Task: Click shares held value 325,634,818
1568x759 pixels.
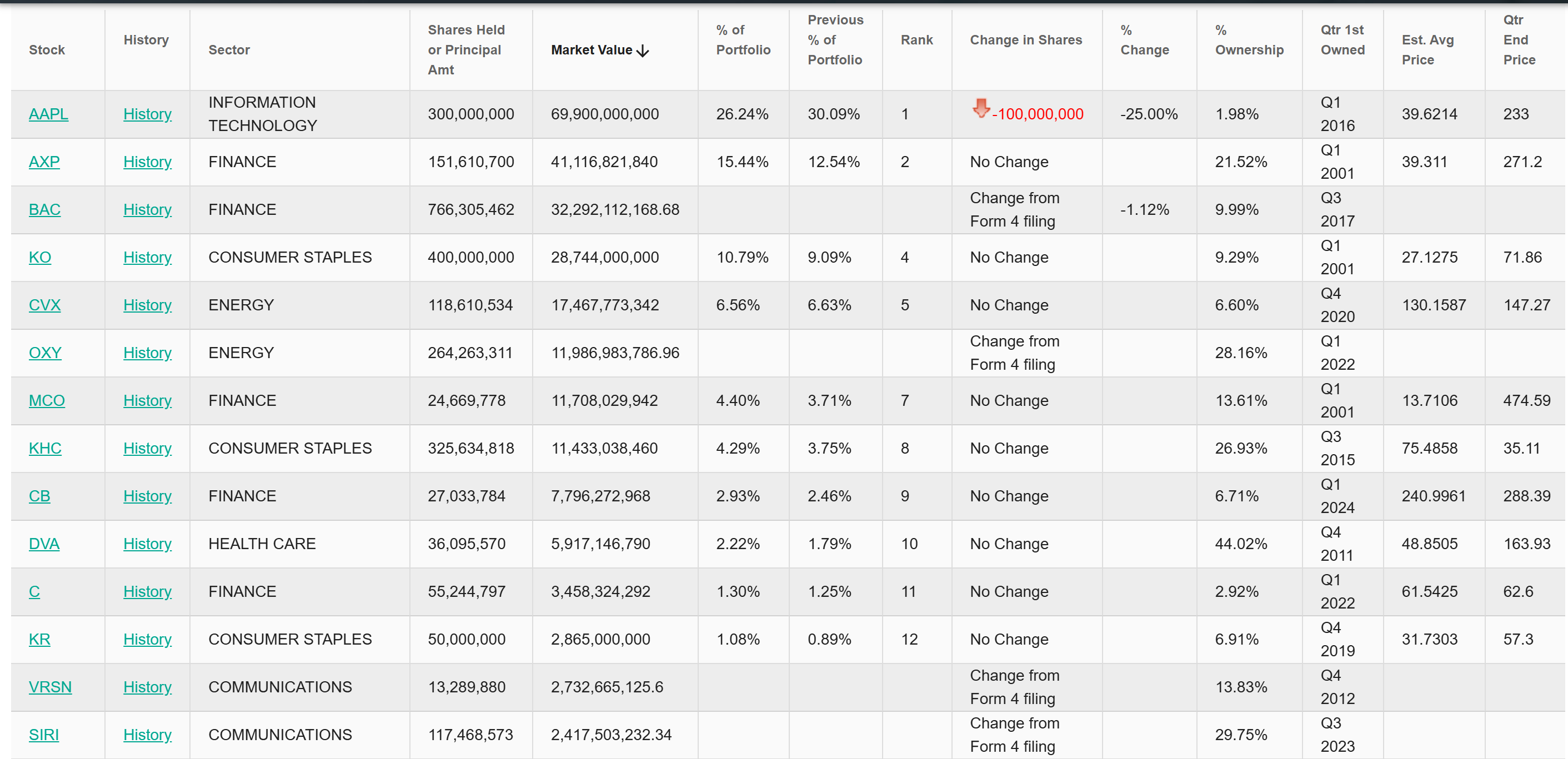Action: coord(471,449)
